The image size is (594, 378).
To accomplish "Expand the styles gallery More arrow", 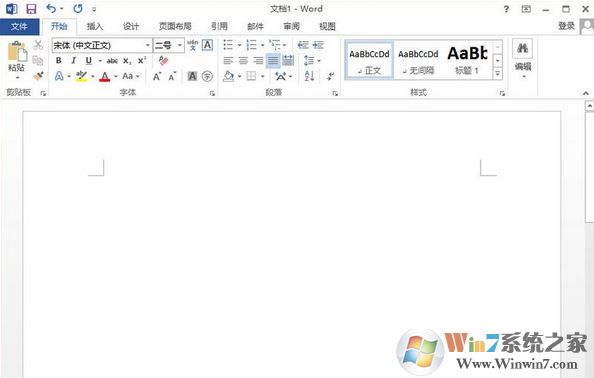I will (x=498, y=74).
